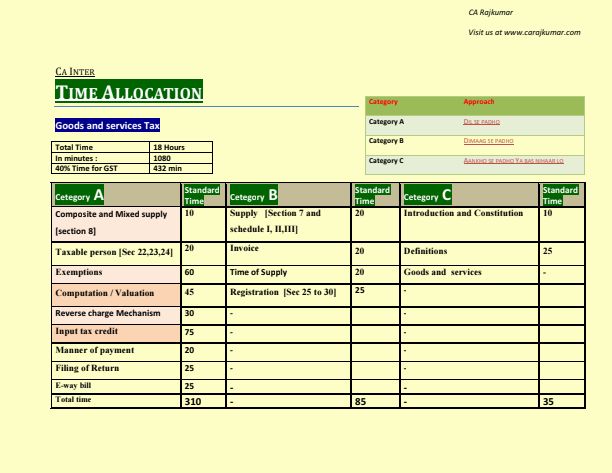Click the '45' time value for Computation / Valuation
Viewport: 612px width, 473px height.
tap(203, 295)
